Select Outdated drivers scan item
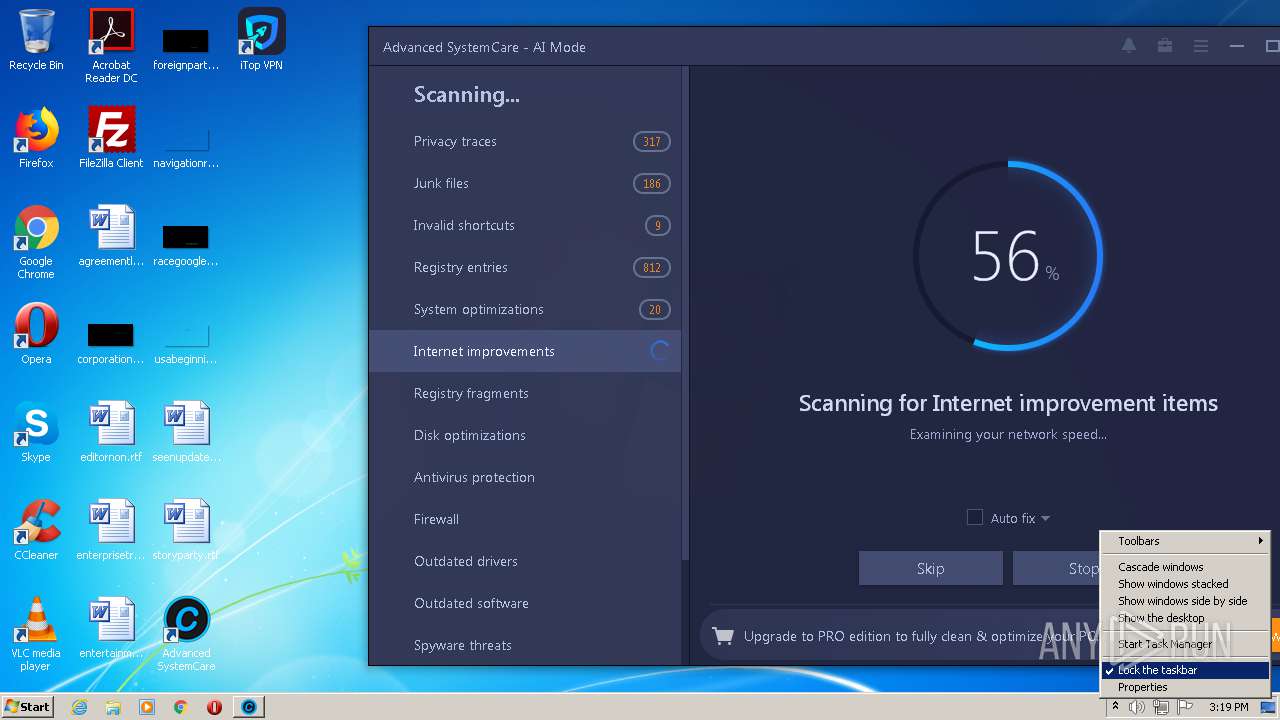Screen dimensions: 1280x720 point(525,561)
